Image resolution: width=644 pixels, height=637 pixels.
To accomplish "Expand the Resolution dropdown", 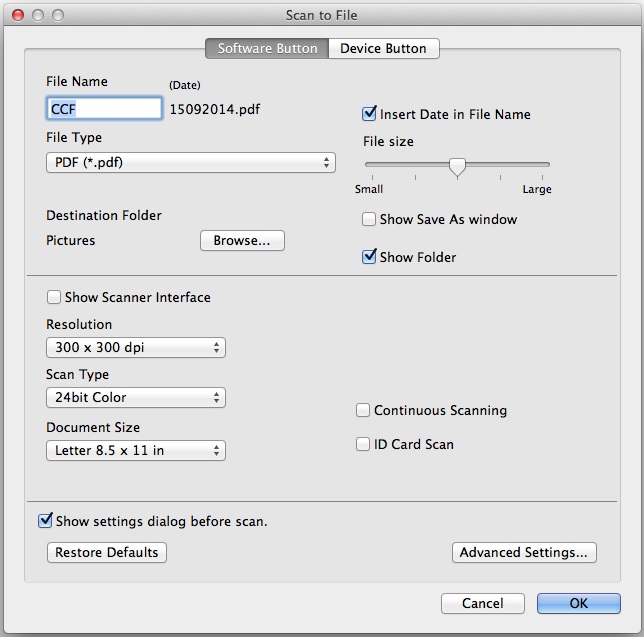I will click(x=136, y=348).
